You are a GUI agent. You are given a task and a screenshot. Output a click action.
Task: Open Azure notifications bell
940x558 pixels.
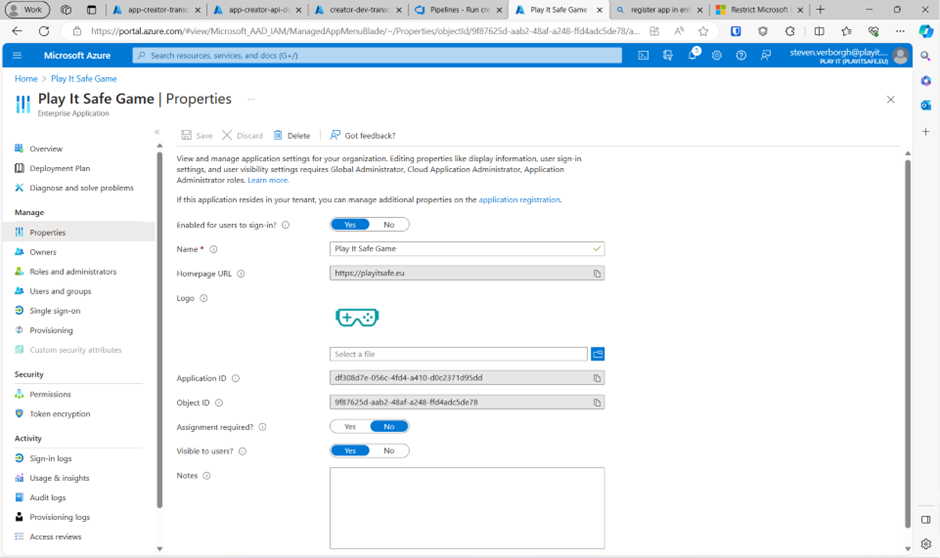[x=692, y=56]
